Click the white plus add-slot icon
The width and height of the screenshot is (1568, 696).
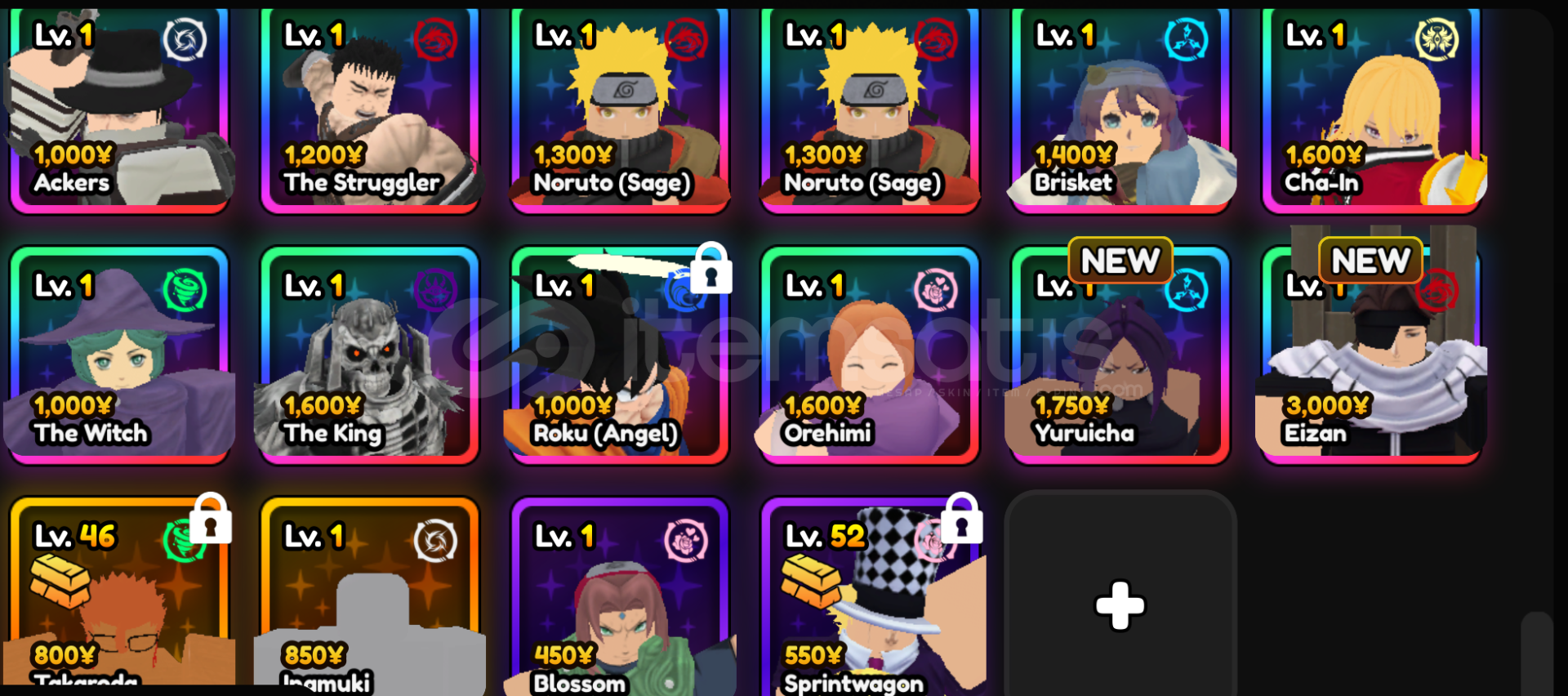[x=1120, y=605]
